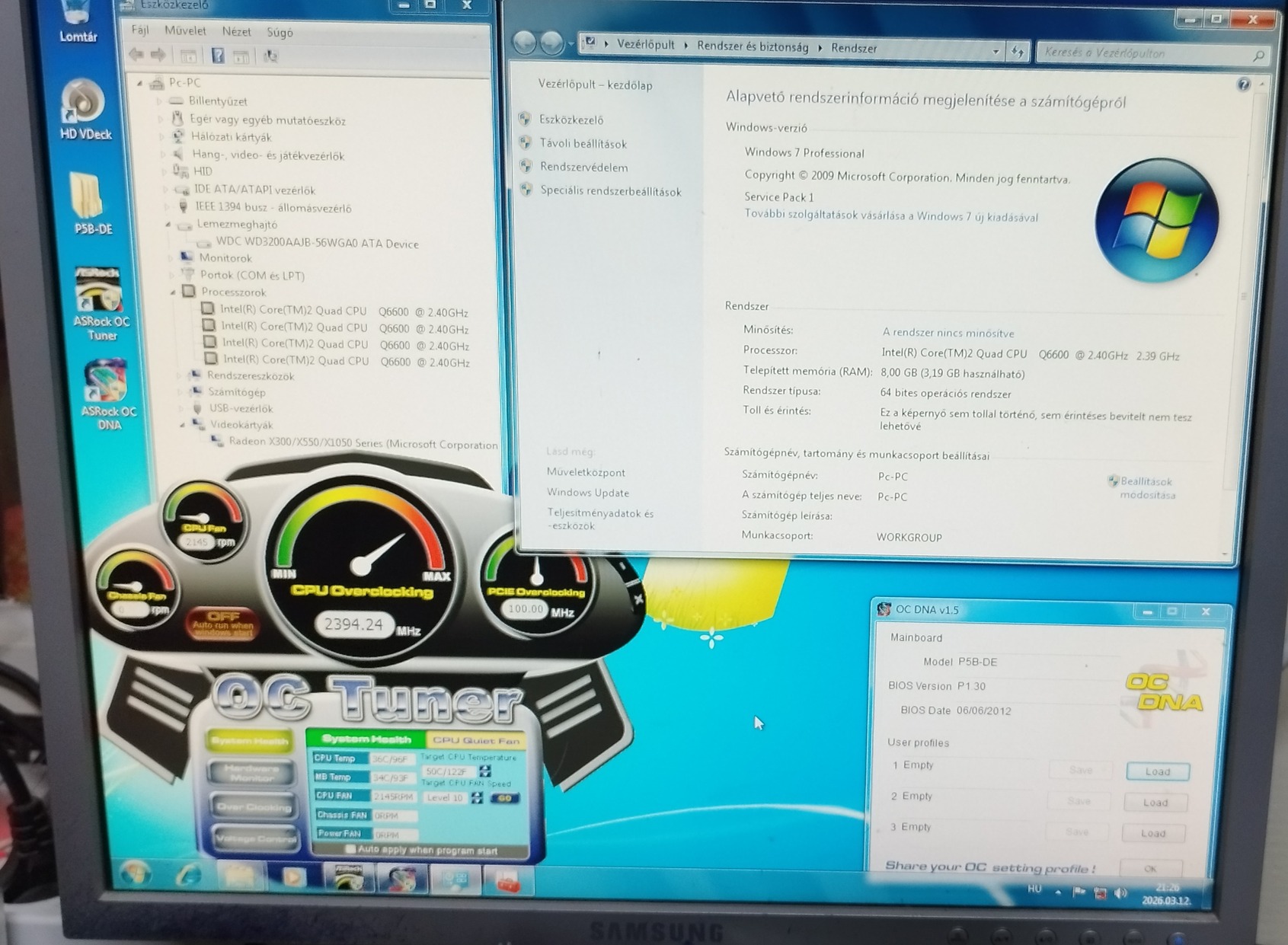
Task: Switch to the red toolbox taskbar button
Action: click(x=507, y=881)
